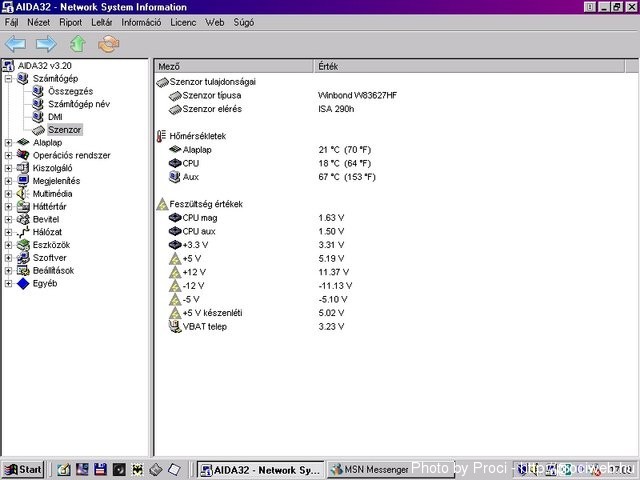Click the Alaplap motherboard icon
The width and height of the screenshot is (640, 480).
[x=23, y=142]
